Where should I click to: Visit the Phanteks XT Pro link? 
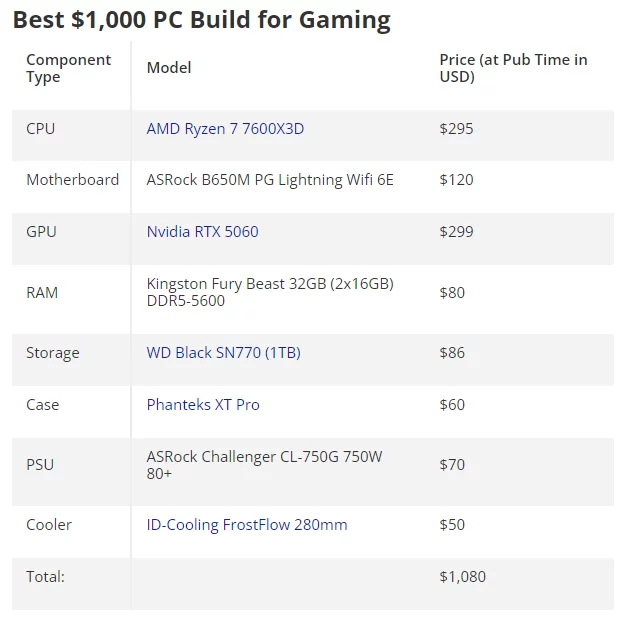pyautogui.click(x=203, y=405)
